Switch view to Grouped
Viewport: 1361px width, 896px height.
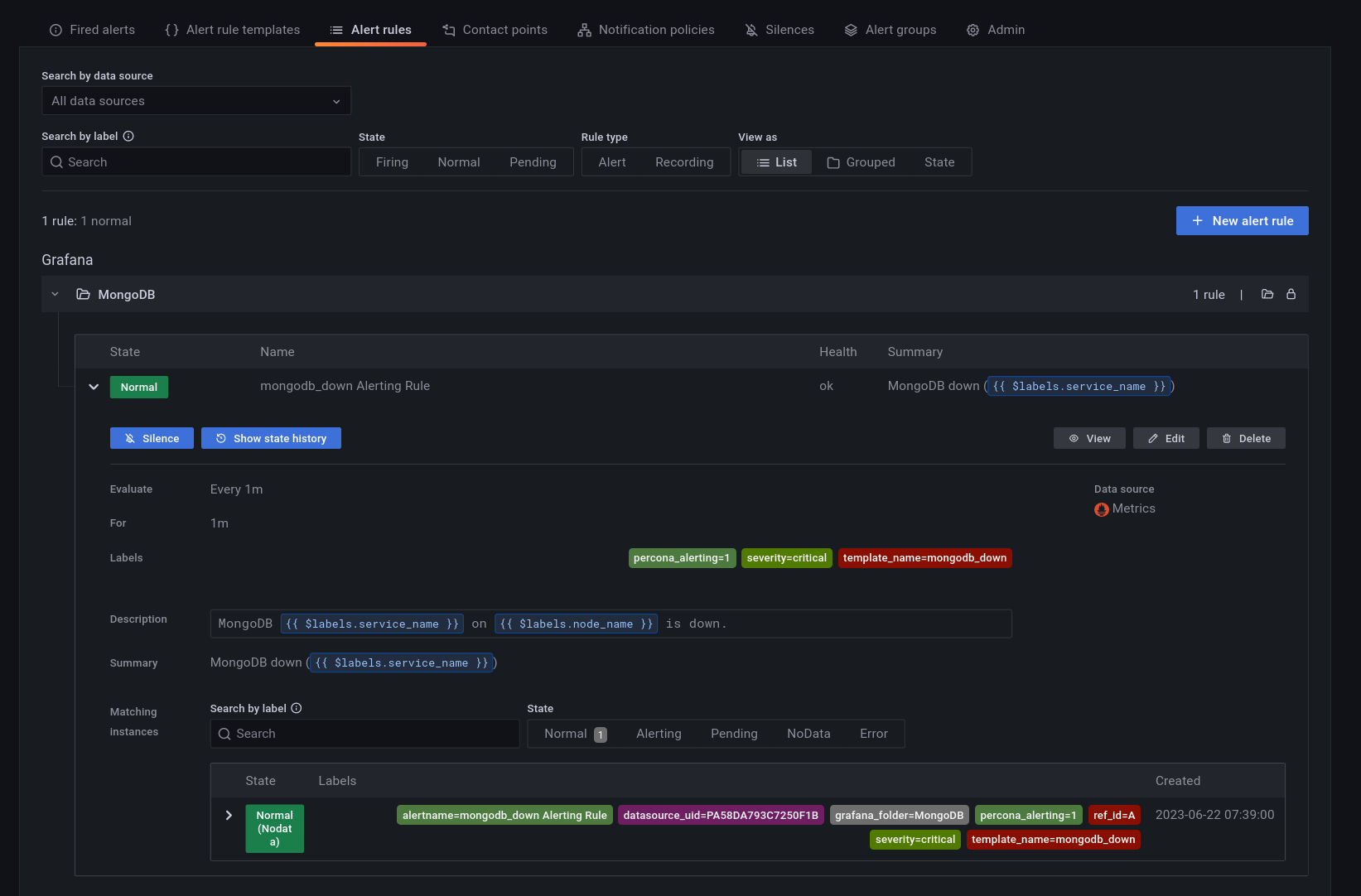click(861, 162)
